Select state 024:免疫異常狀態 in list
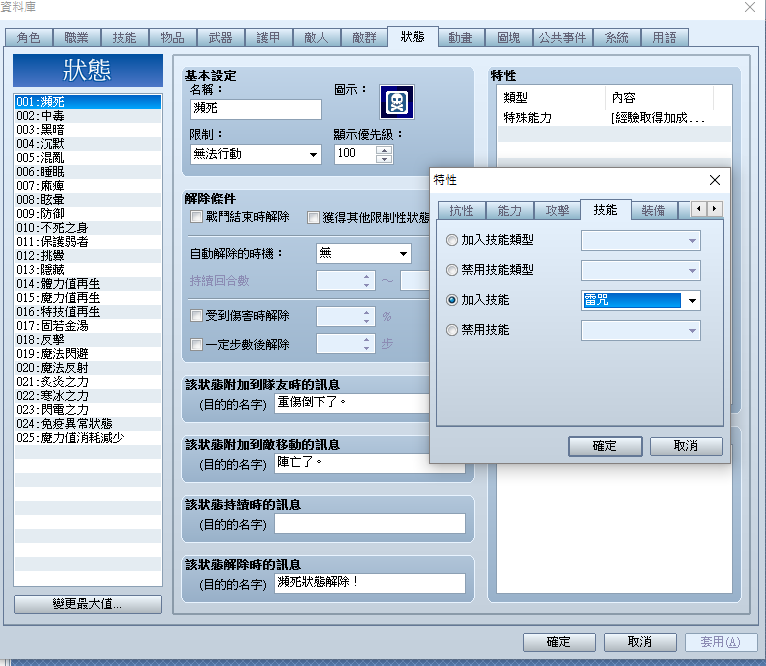 pos(88,424)
